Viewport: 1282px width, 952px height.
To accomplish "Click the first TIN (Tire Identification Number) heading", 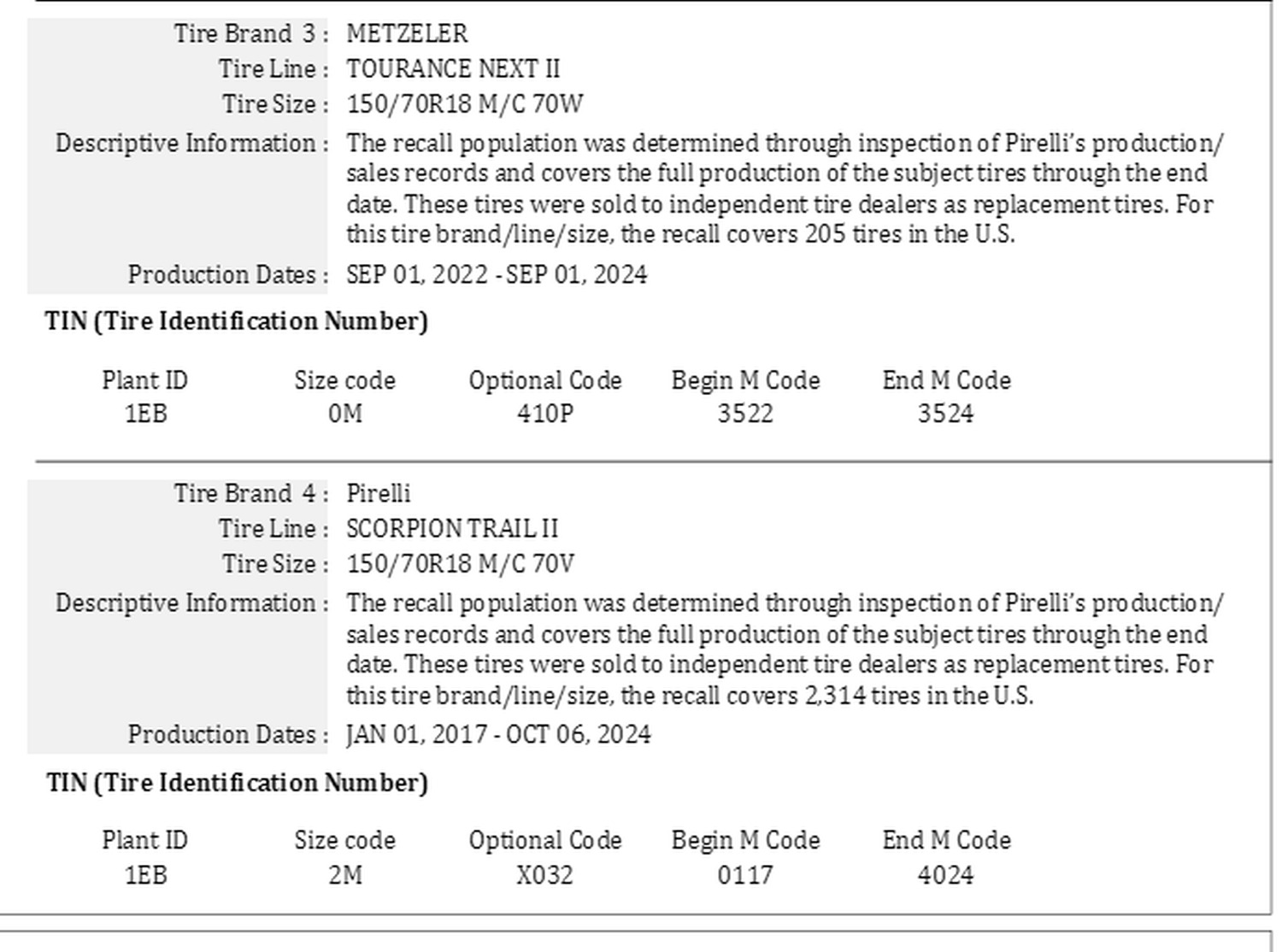I will (x=237, y=322).
